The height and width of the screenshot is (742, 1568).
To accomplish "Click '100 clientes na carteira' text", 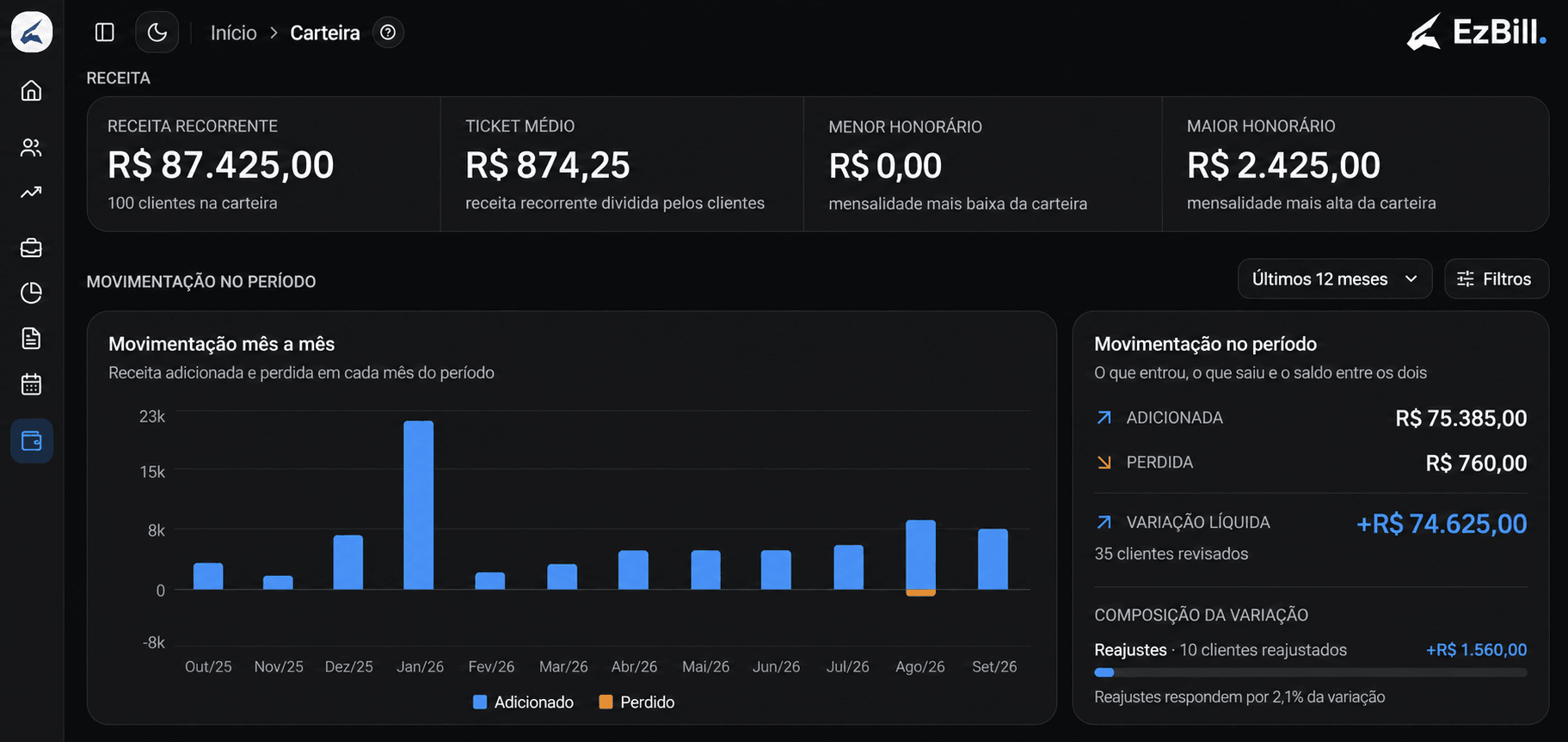I will [193, 203].
